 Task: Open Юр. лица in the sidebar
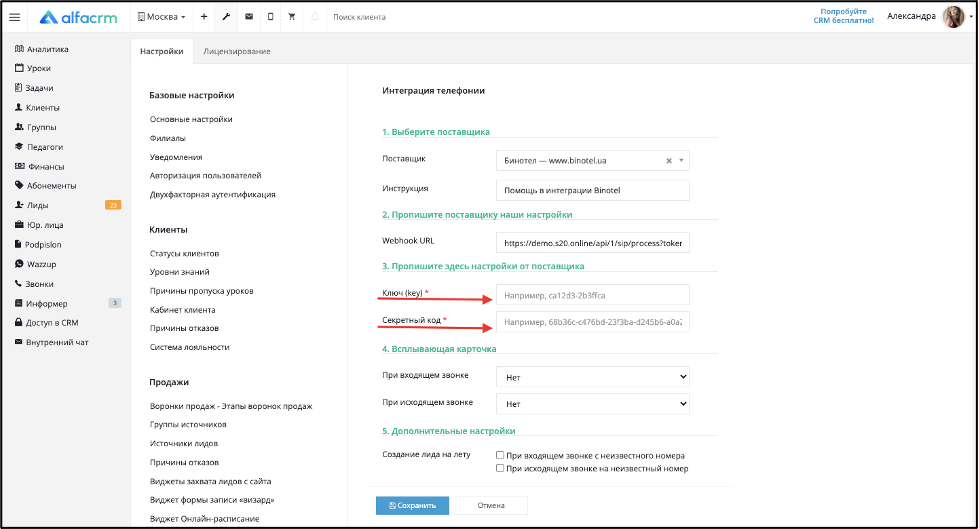point(39,225)
